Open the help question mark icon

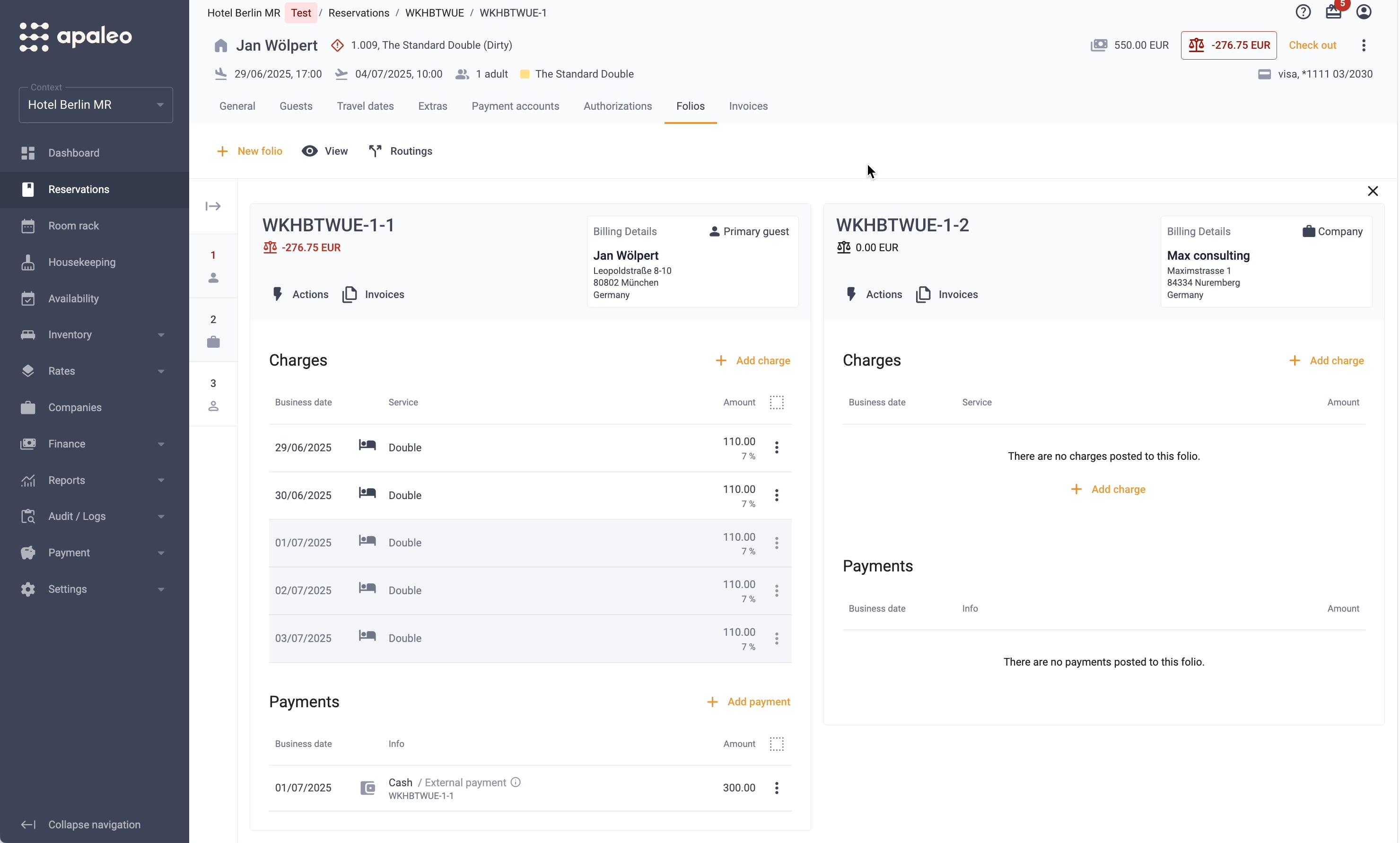[1303, 12]
